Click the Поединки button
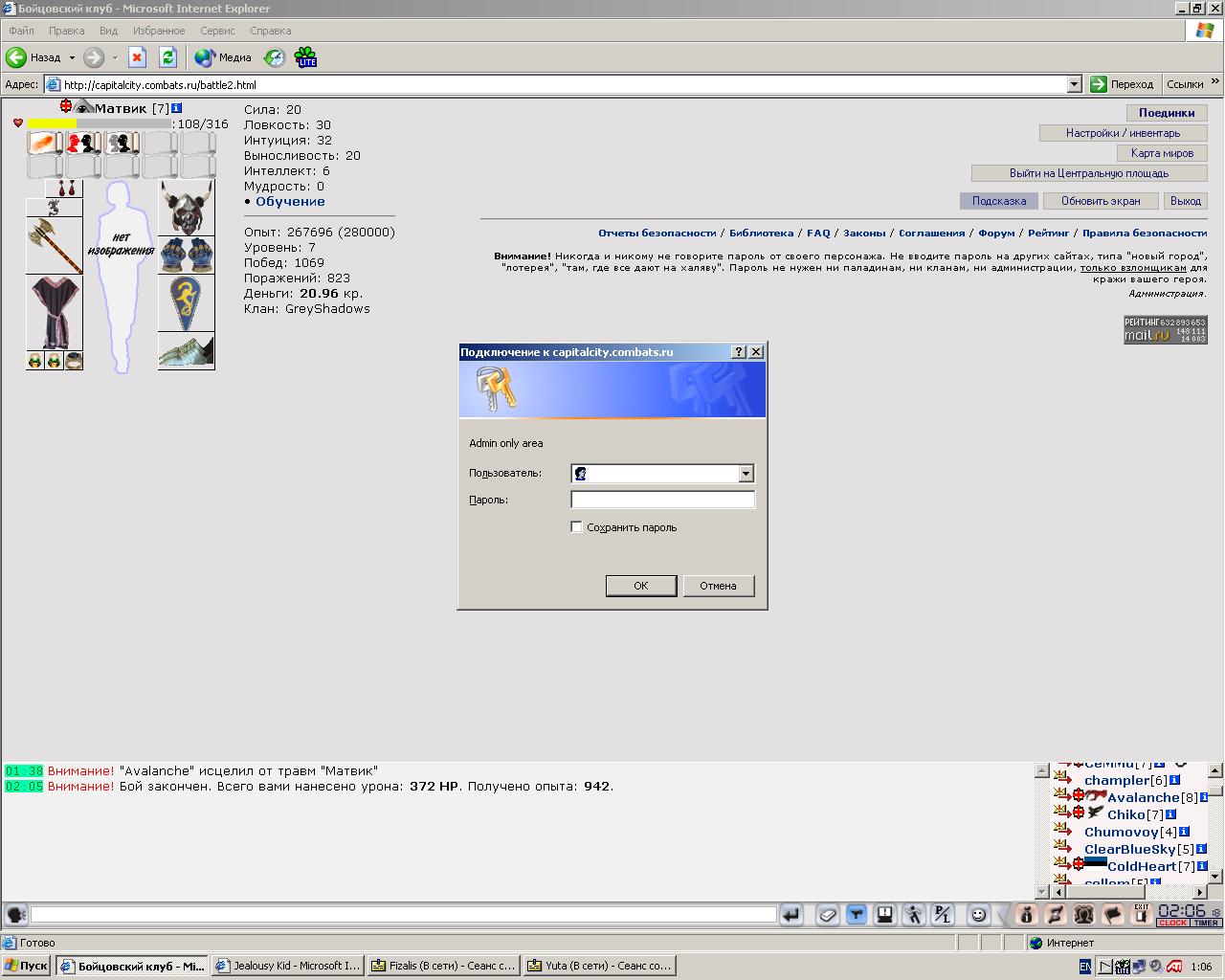This screenshot has width=1225, height=980. pos(1167,113)
